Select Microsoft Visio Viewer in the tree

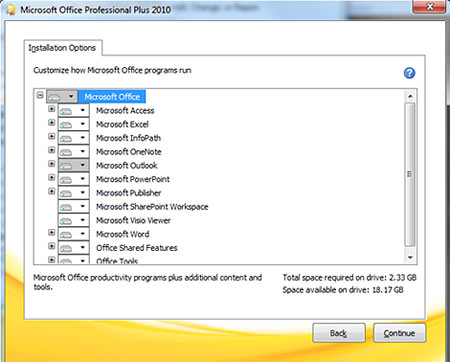133,220
